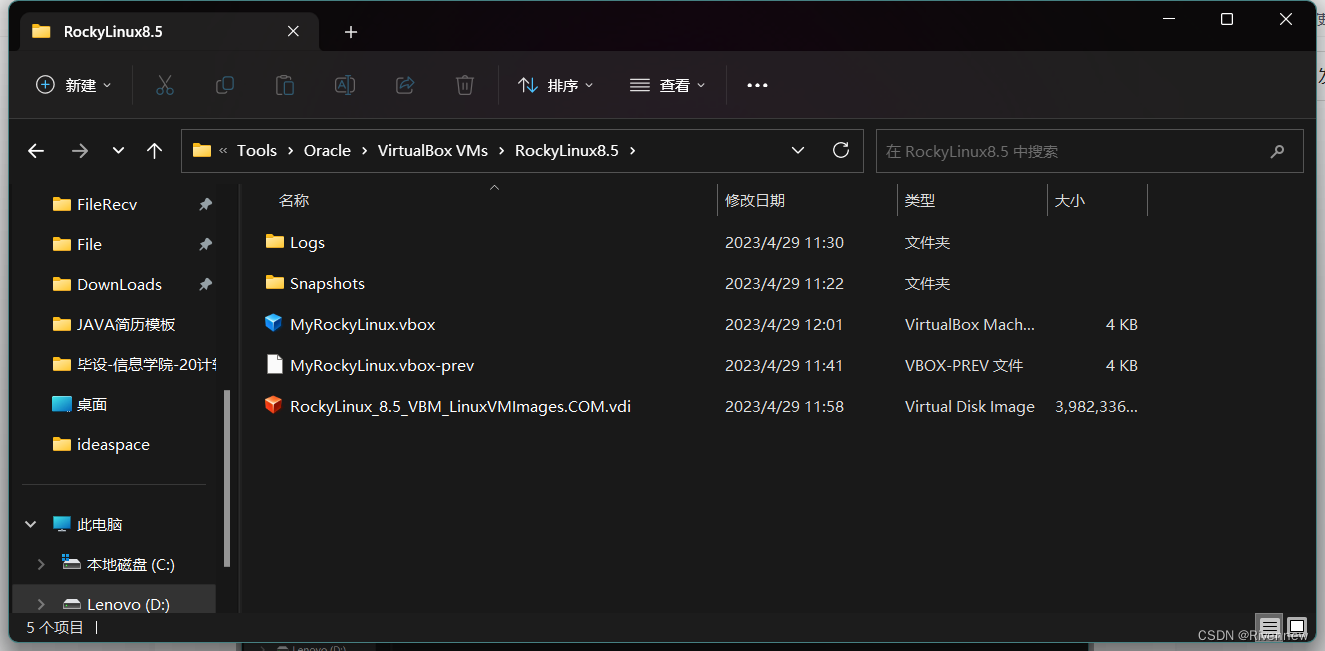Refresh the current folder view
The height and width of the screenshot is (651, 1325).
coord(841,150)
